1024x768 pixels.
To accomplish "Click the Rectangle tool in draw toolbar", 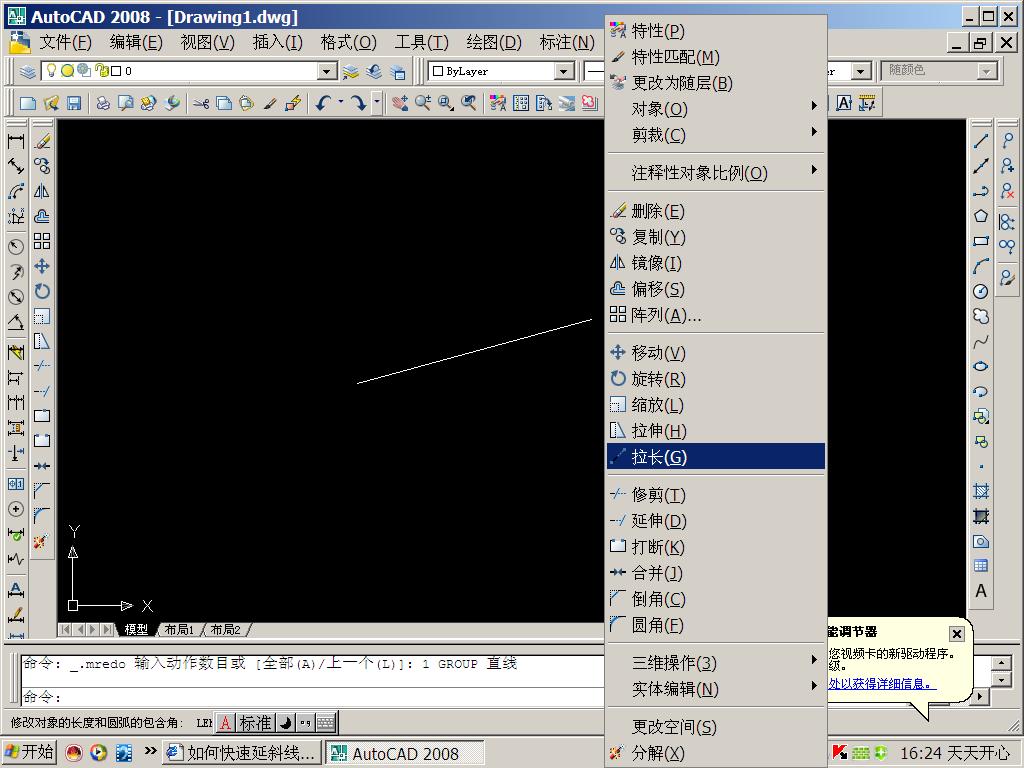I will click(x=980, y=241).
